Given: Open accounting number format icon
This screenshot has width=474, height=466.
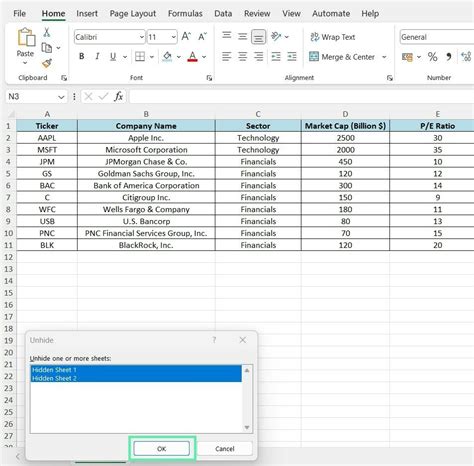Looking at the screenshot, I should [x=407, y=57].
